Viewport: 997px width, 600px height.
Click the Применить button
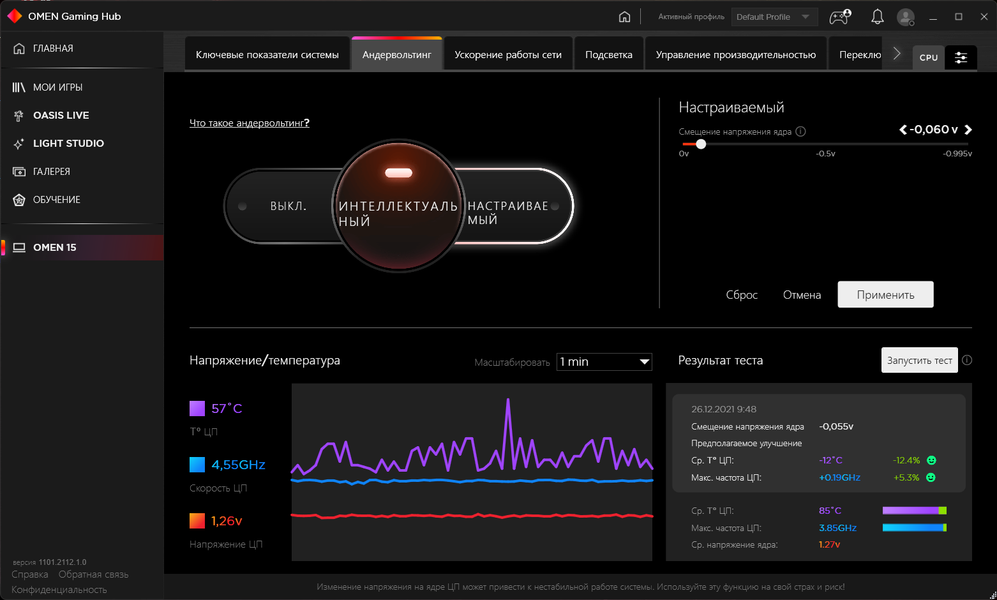pos(885,294)
